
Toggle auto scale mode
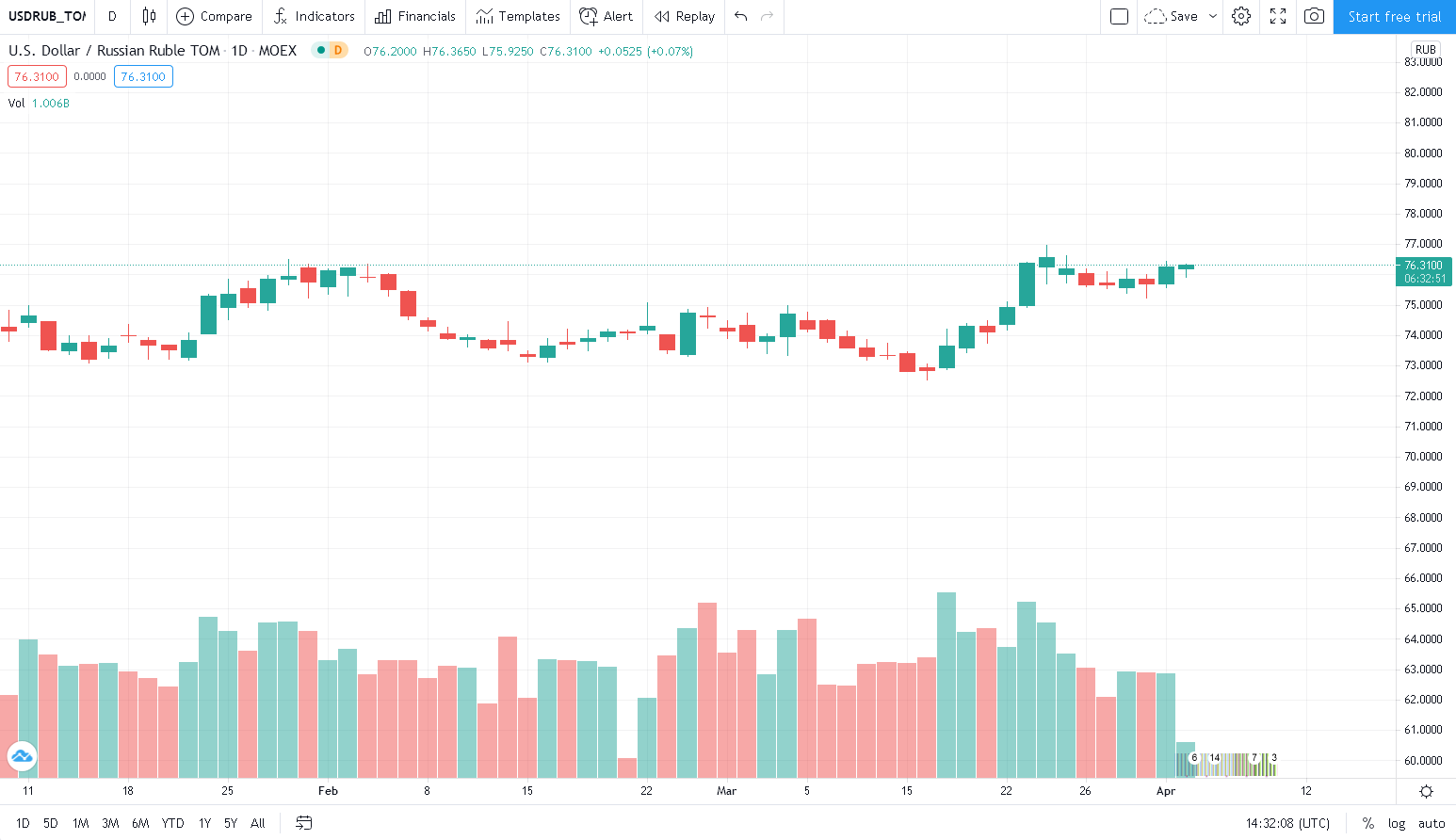[1432, 823]
